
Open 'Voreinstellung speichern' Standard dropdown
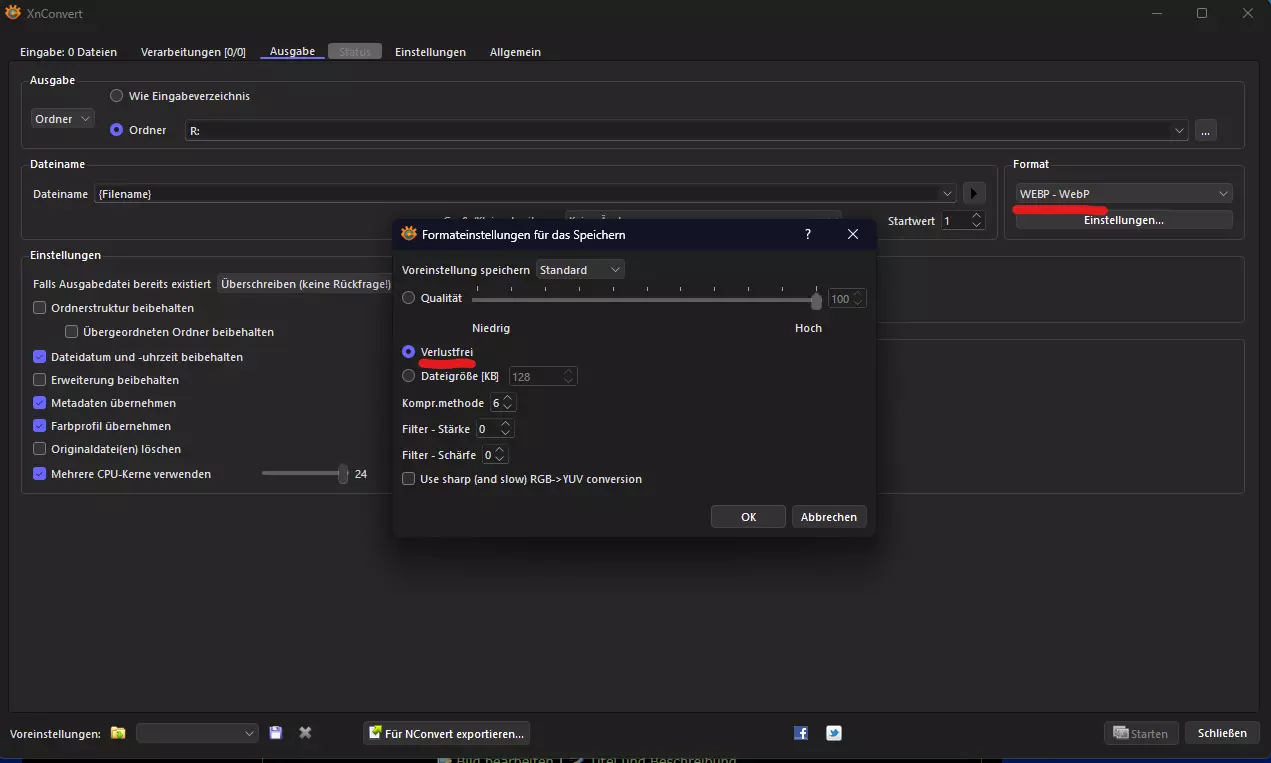click(580, 270)
